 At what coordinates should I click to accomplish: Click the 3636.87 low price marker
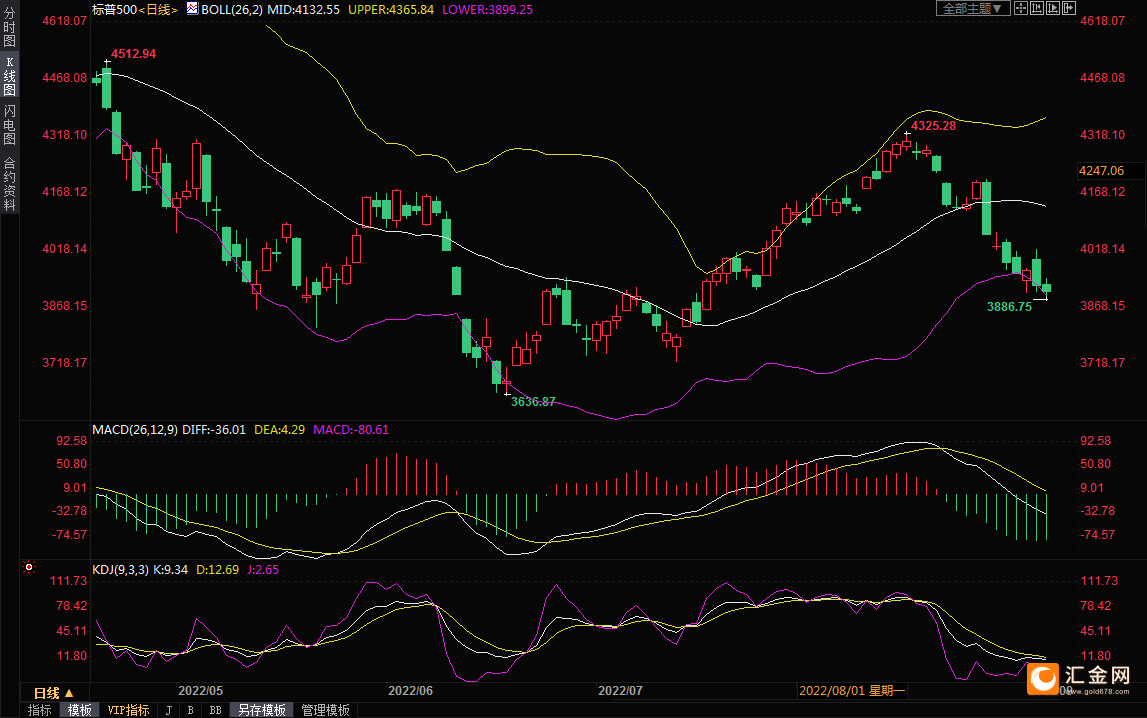533,401
